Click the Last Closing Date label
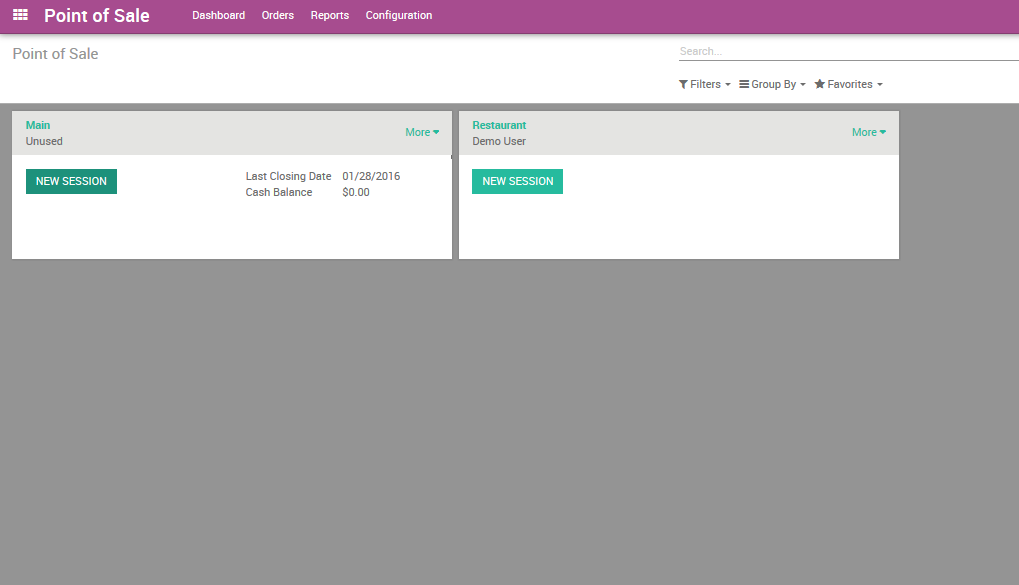 (x=289, y=176)
